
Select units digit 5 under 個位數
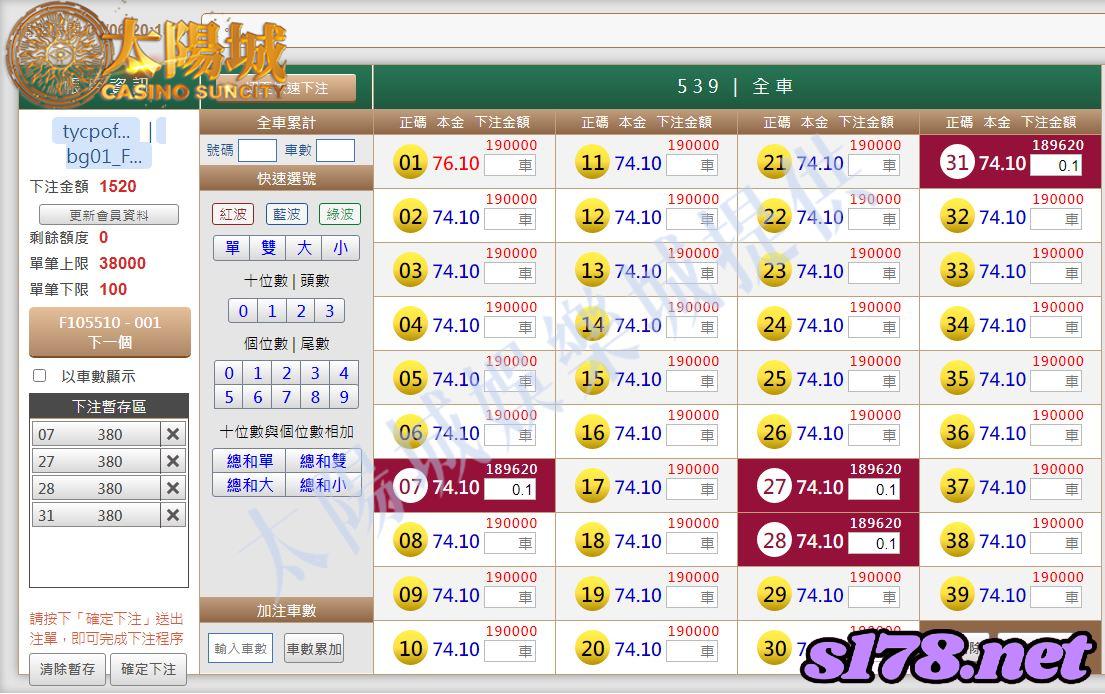point(229,397)
